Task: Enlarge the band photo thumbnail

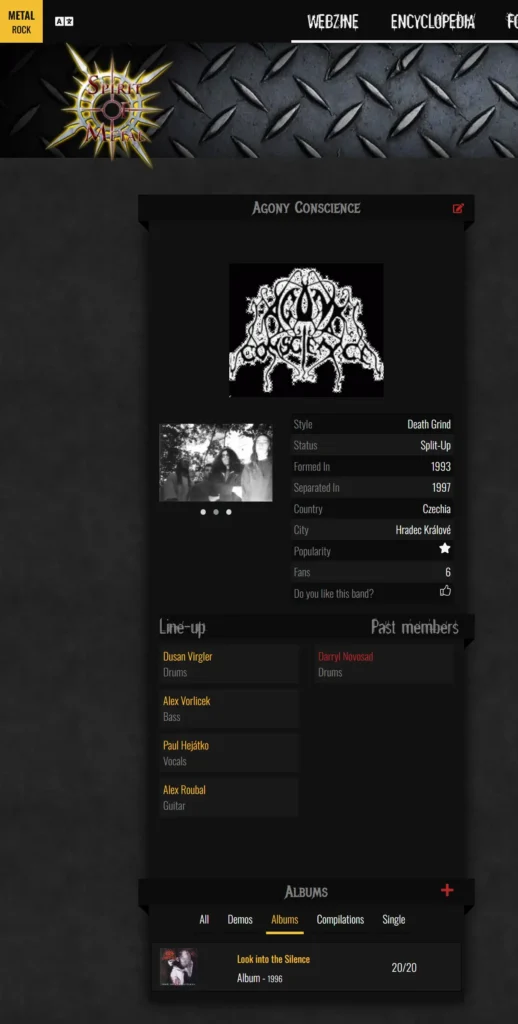Action: point(216,462)
